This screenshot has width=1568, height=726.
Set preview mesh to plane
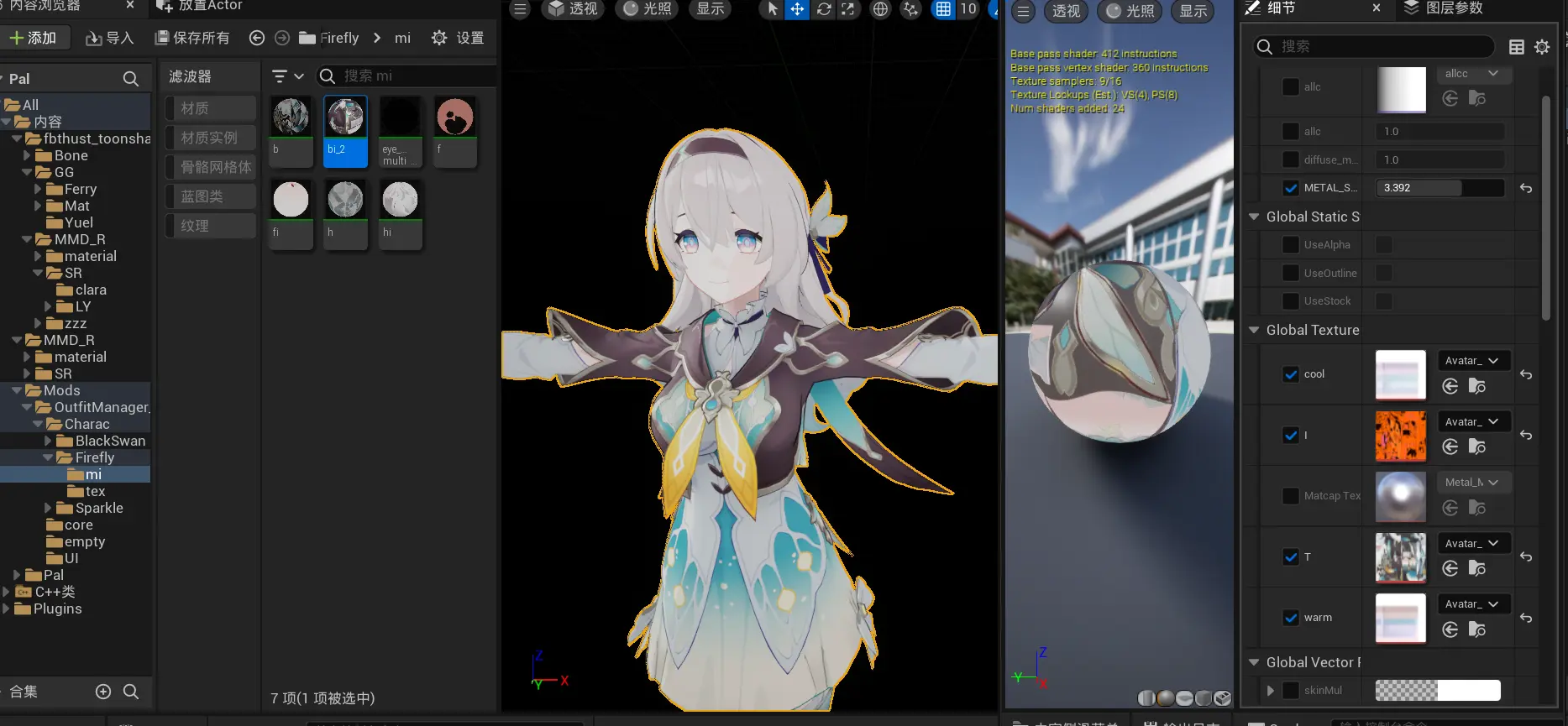coord(1185,698)
